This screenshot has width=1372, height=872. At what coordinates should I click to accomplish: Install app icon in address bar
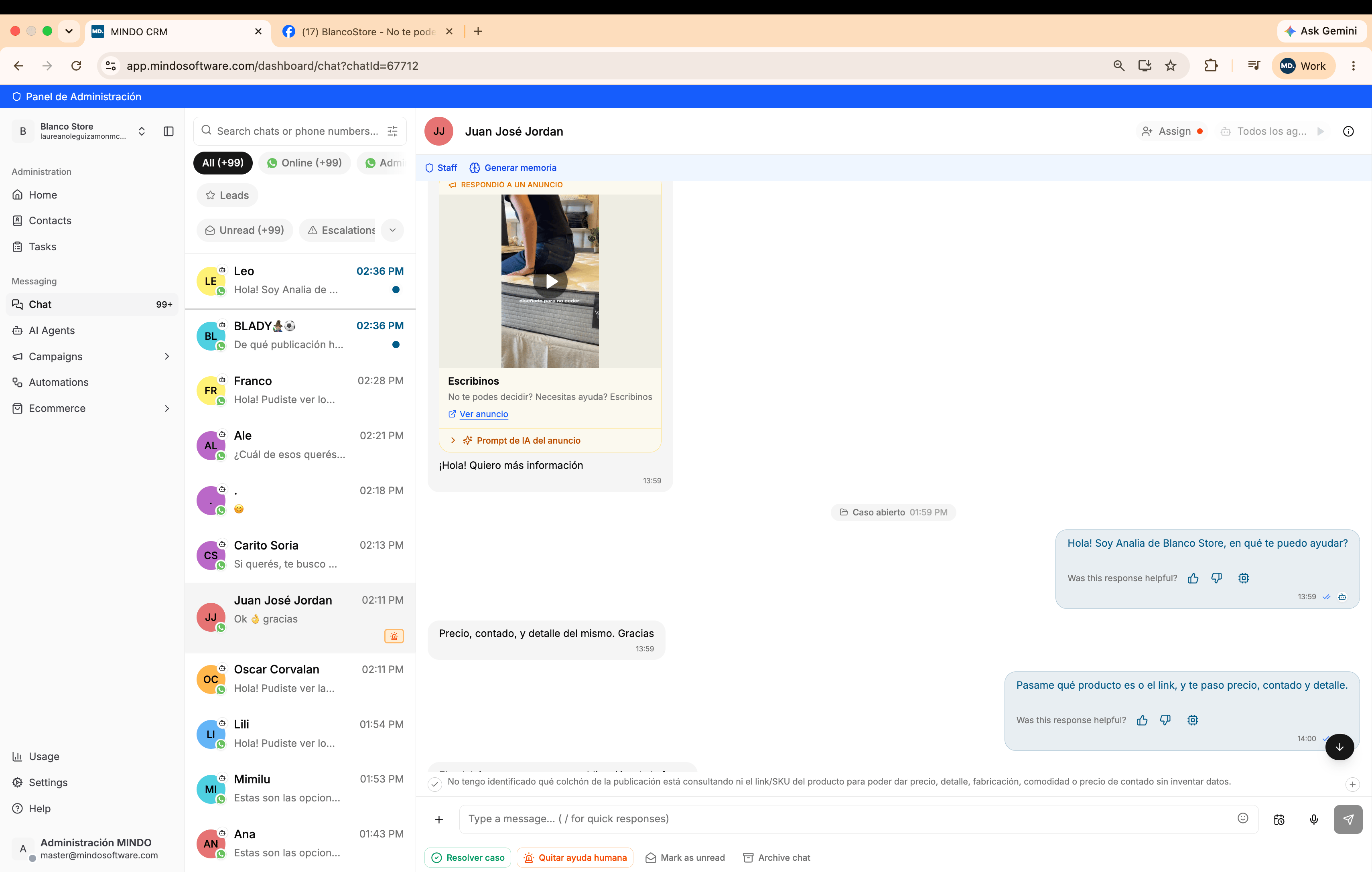1145,65
